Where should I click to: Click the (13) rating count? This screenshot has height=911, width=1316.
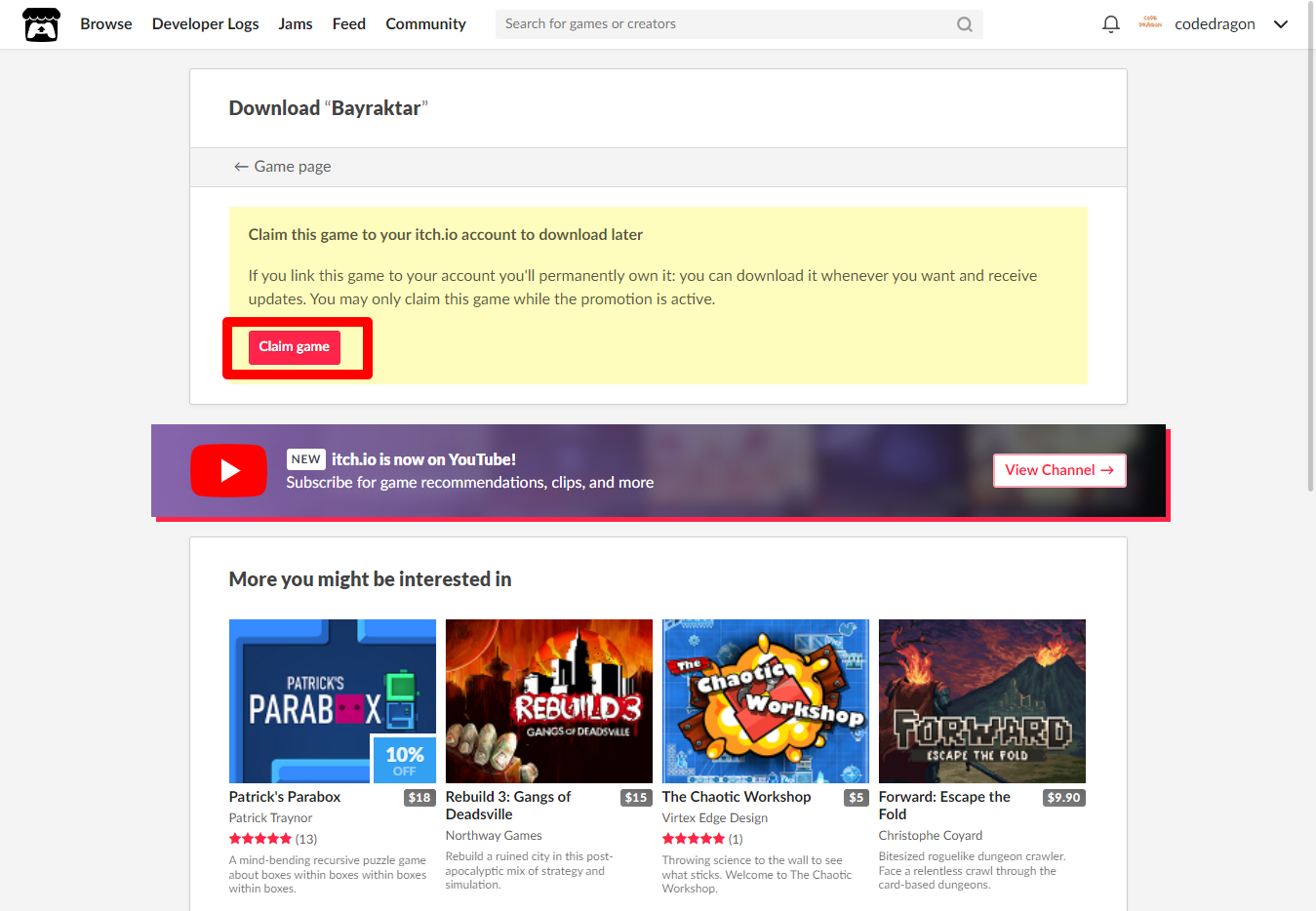point(306,839)
